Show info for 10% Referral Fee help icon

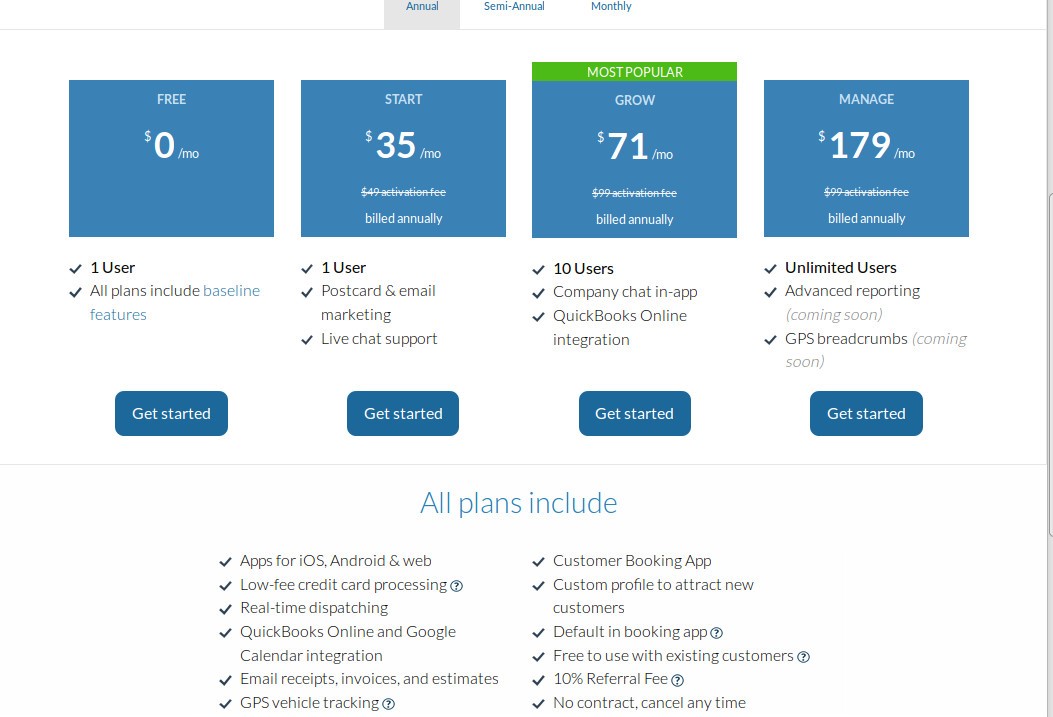[677, 681]
